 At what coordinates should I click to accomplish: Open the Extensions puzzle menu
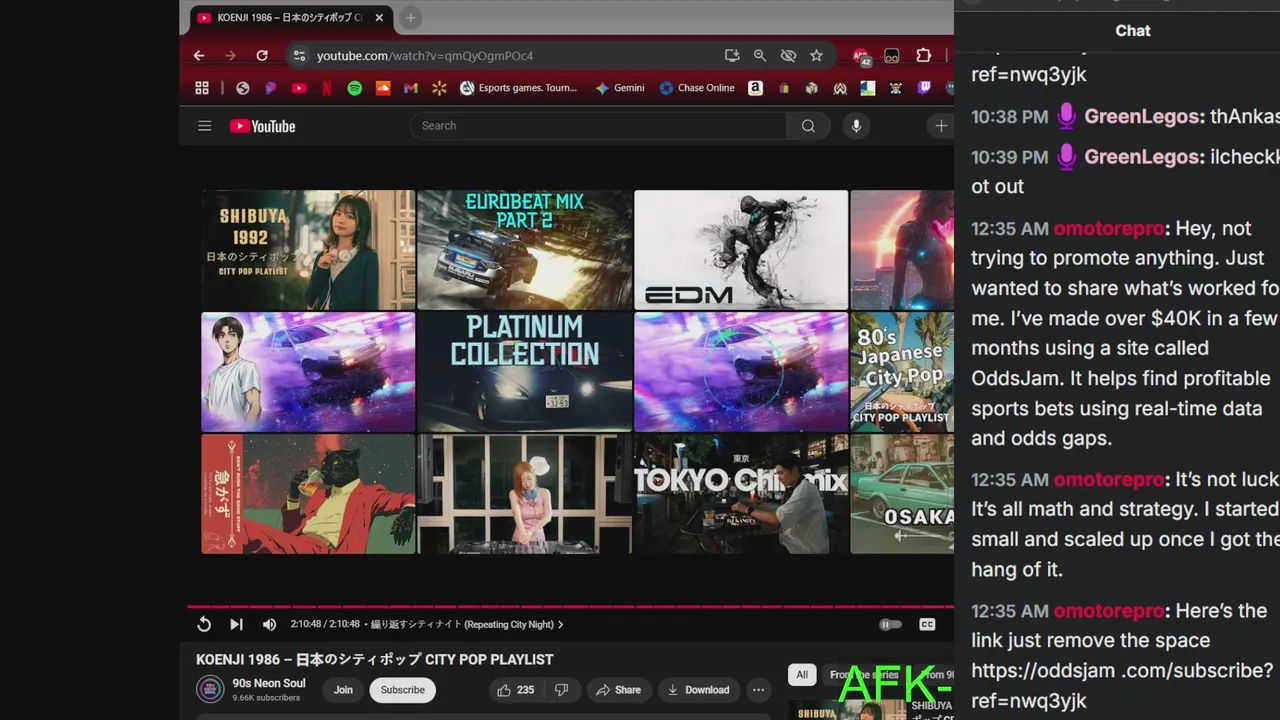pos(923,56)
